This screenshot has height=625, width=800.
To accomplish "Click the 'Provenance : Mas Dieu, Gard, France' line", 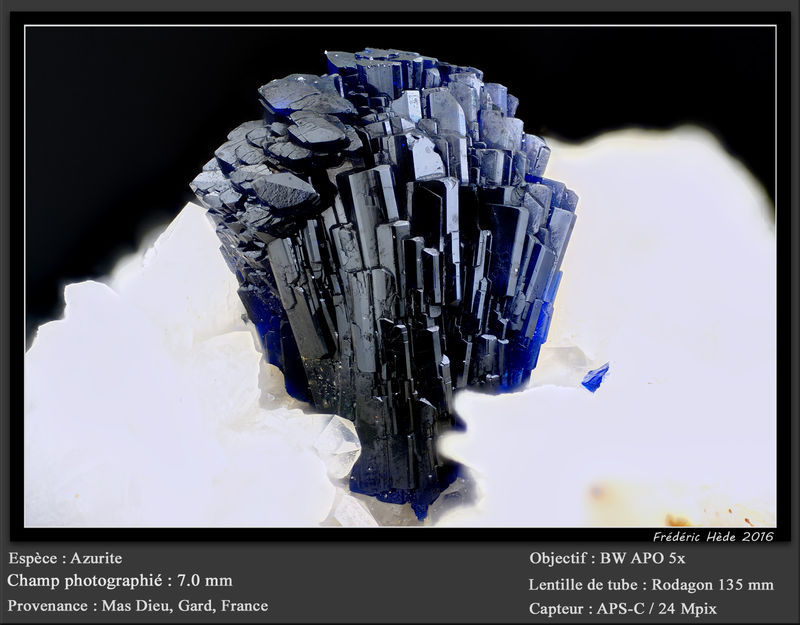I will pos(138,606).
